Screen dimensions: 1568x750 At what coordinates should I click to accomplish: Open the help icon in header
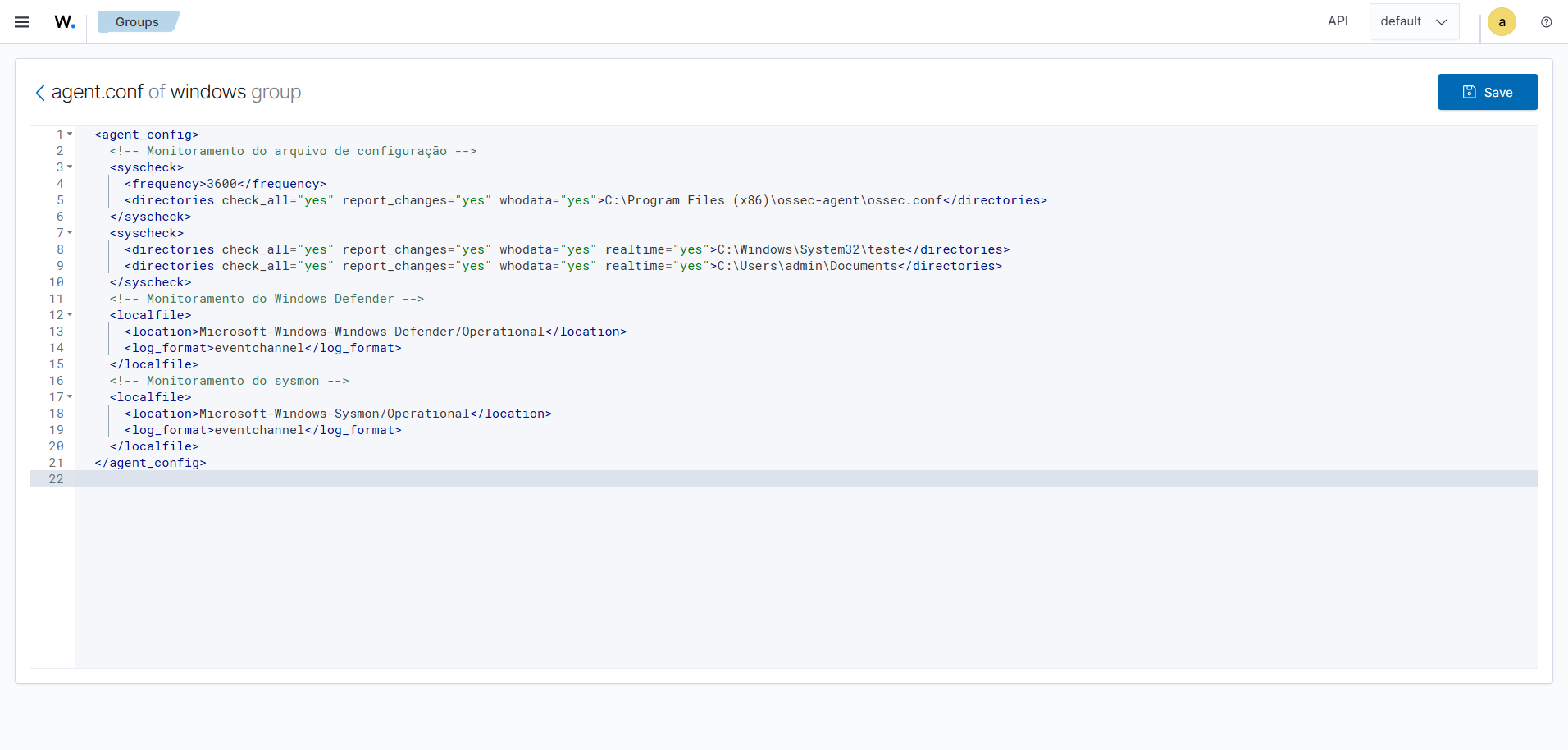(x=1546, y=22)
